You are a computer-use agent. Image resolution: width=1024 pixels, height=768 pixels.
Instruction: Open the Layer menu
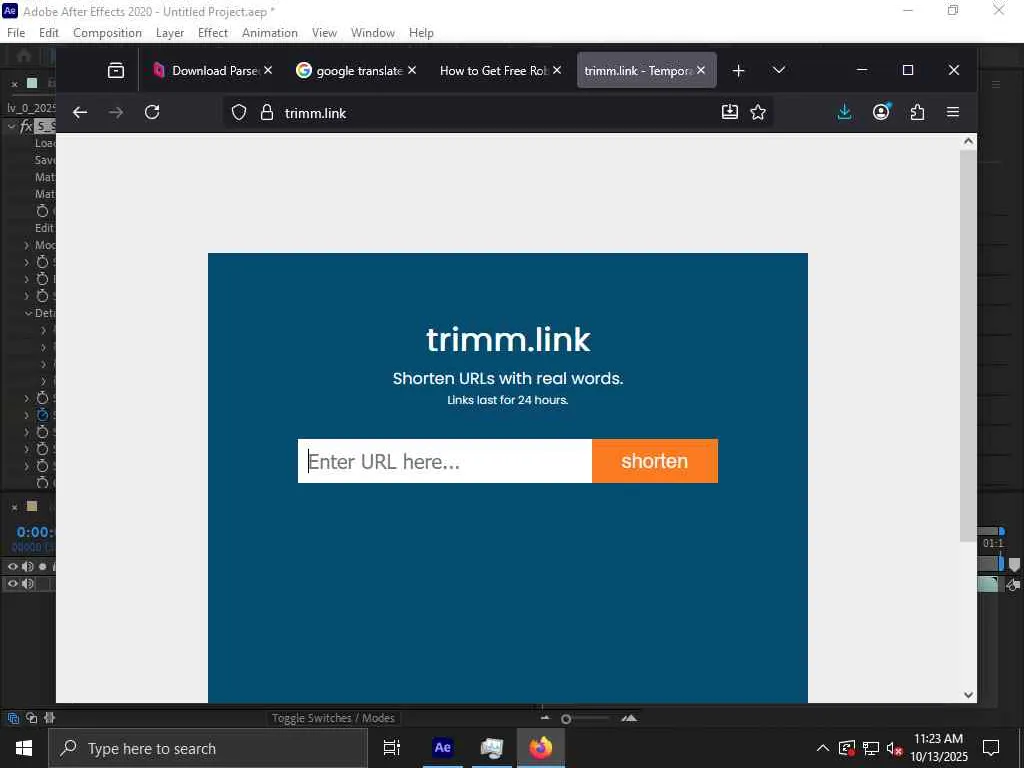170,33
